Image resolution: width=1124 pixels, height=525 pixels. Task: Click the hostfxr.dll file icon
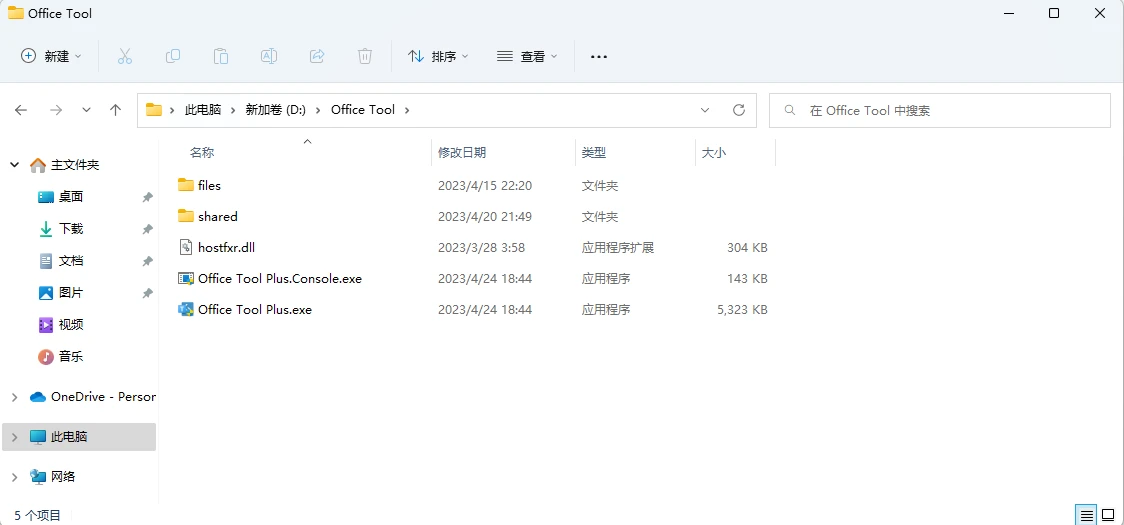(x=186, y=247)
